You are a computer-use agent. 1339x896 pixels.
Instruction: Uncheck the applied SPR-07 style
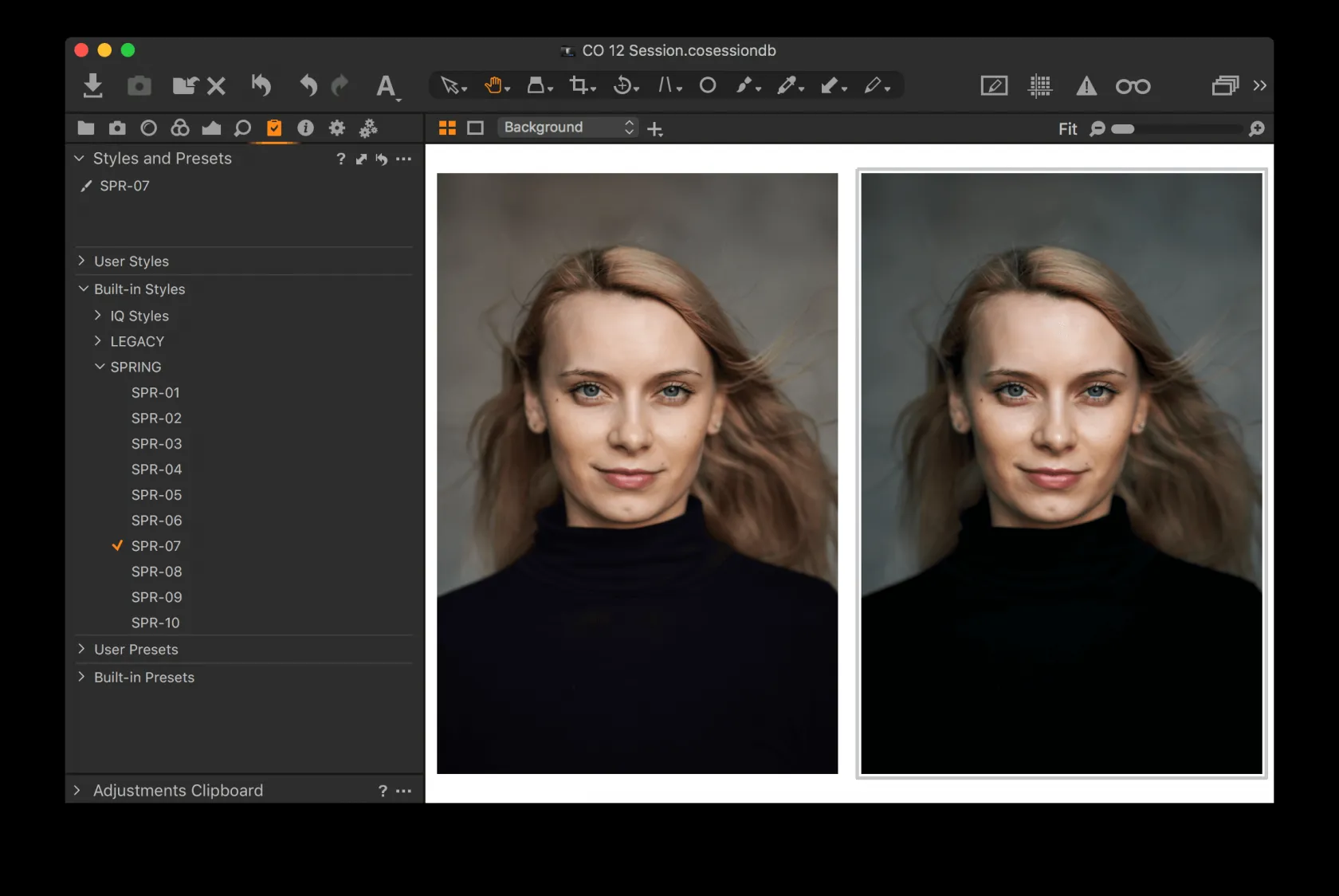[x=155, y=546]
